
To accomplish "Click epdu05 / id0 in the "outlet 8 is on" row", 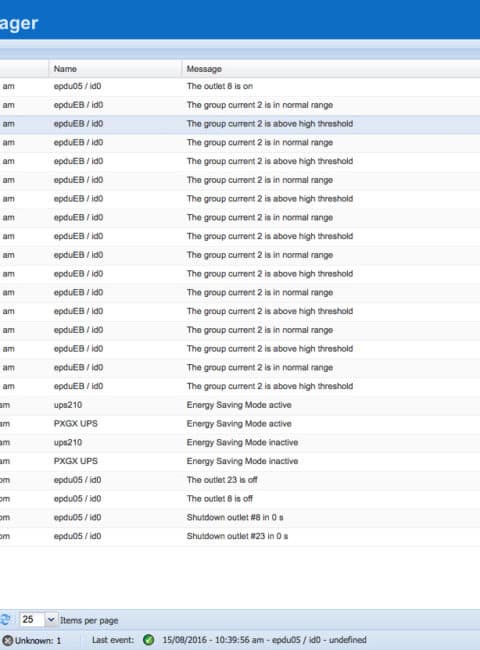I will pos(78,86).
